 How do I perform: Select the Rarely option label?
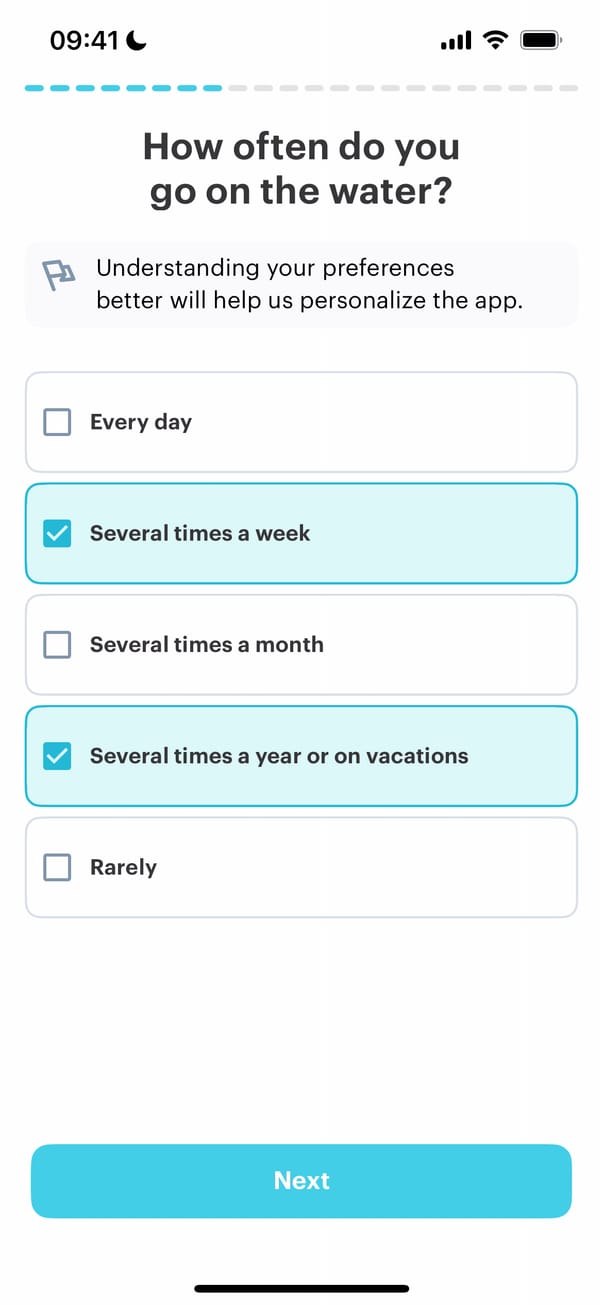(123, 867)
